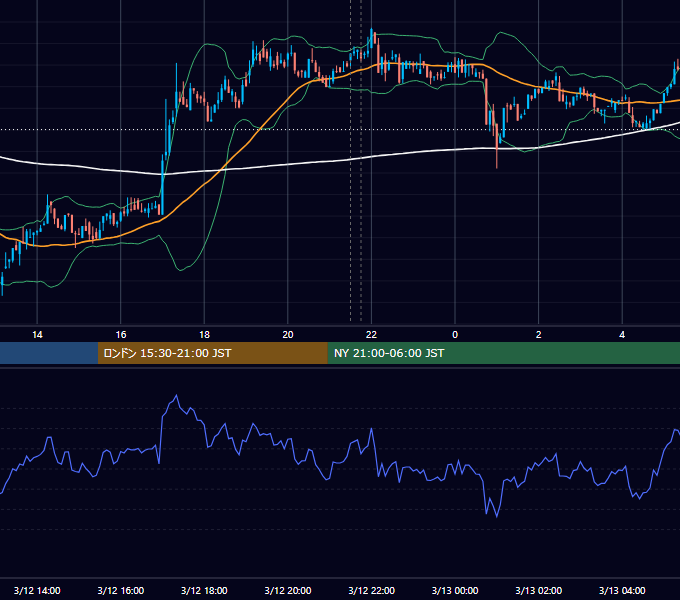
Task: Click the 3/12 14:00 date label
Action: tap(37, 590)
